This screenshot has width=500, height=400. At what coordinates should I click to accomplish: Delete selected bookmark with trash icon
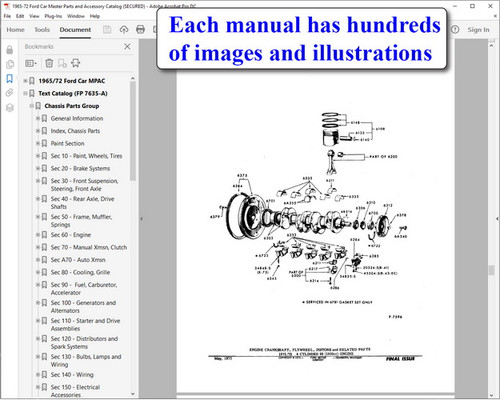tap(49, 63)
